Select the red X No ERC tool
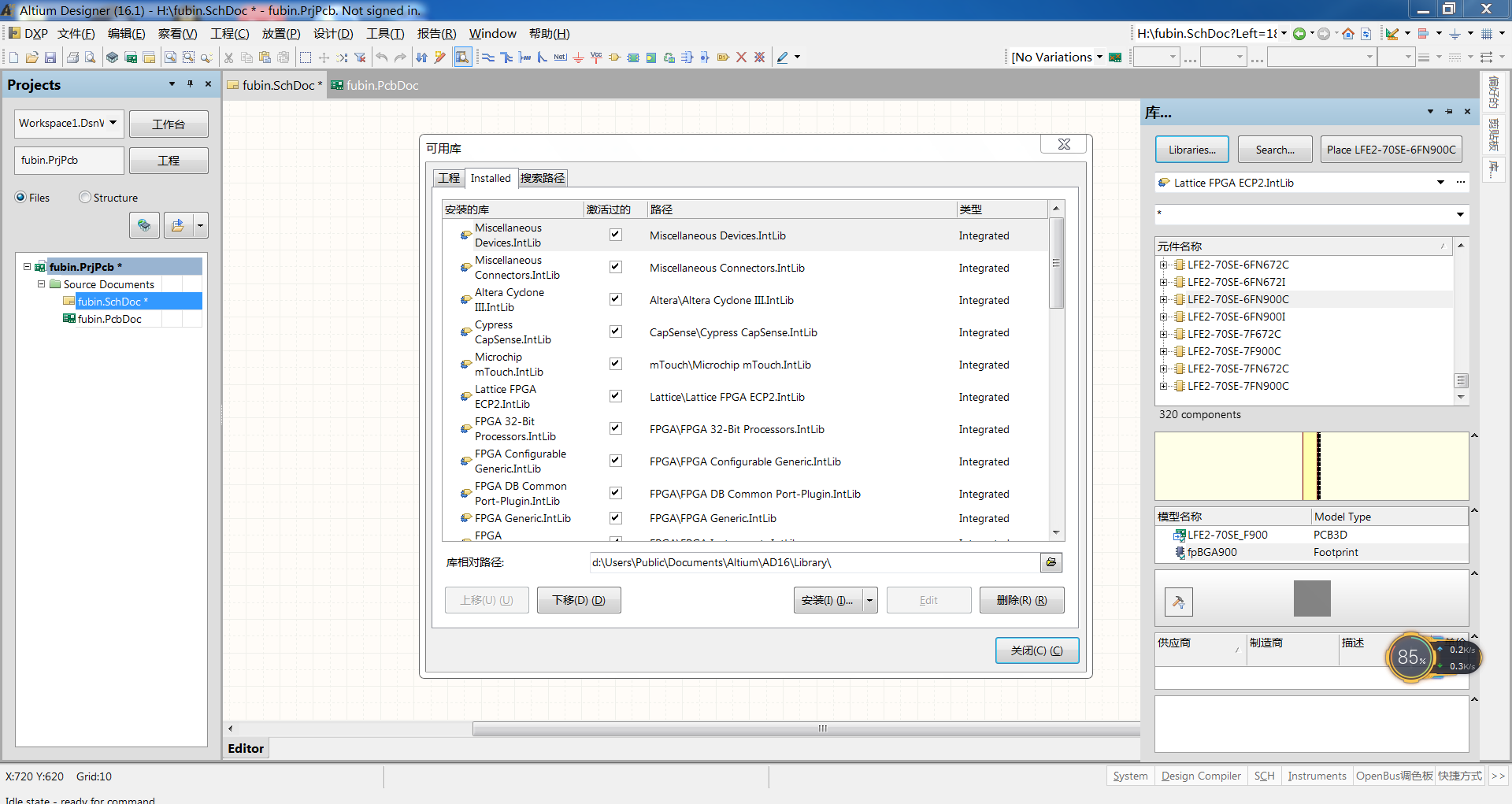This screenshot has height=804, width=1512. click(741, 57)
